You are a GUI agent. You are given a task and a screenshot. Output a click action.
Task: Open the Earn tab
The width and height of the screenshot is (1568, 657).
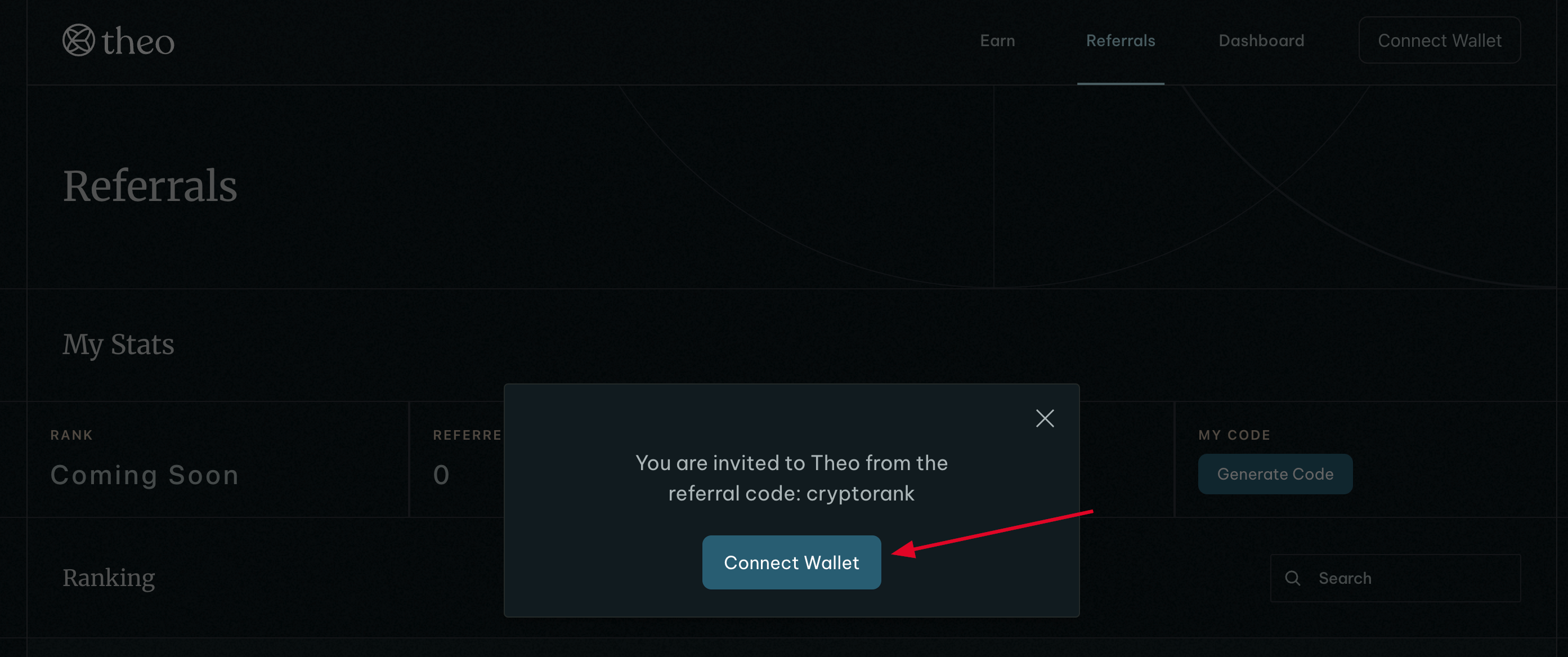997,41
